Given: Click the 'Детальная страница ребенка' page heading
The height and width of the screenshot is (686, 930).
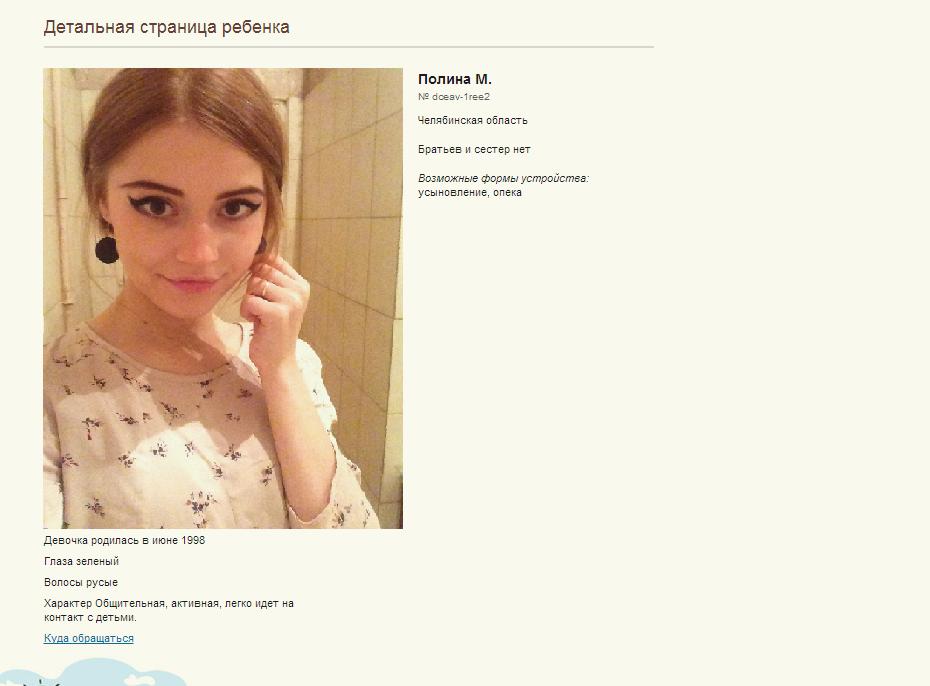Looking at the screenshot, I should [167, 27].
